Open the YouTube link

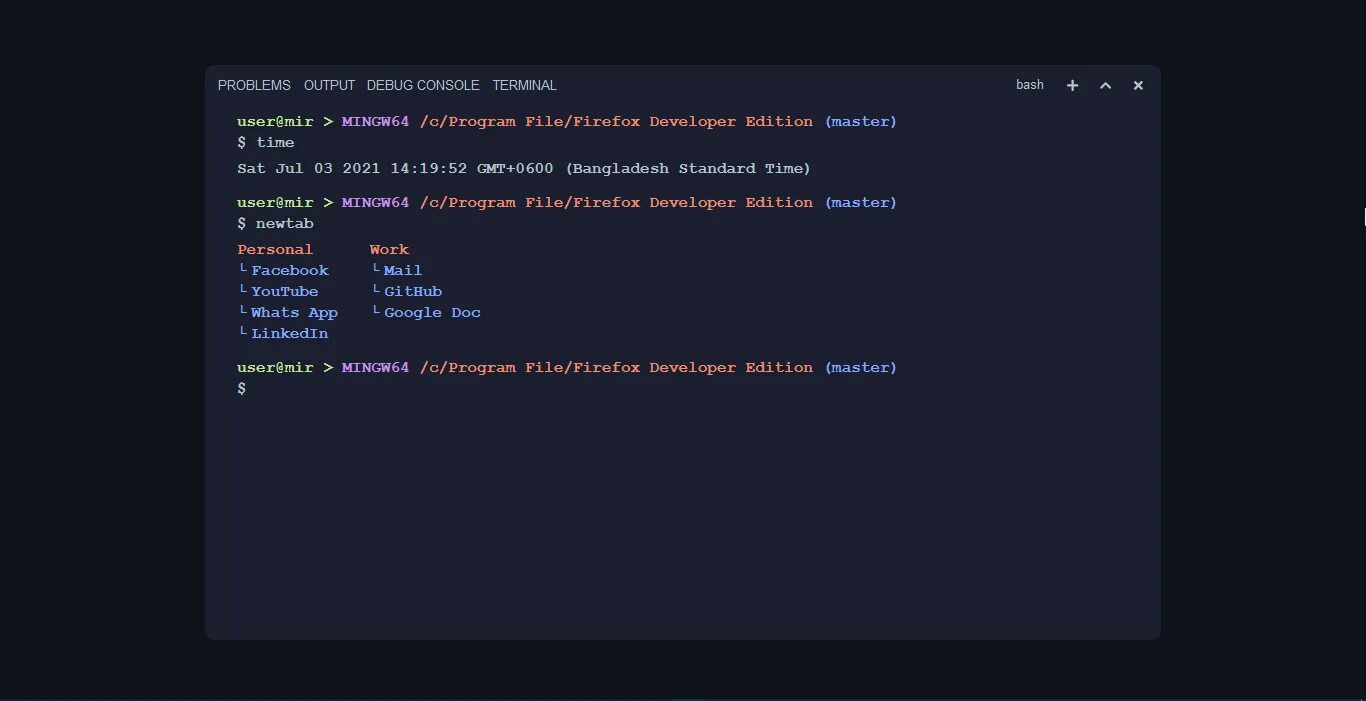285,291
